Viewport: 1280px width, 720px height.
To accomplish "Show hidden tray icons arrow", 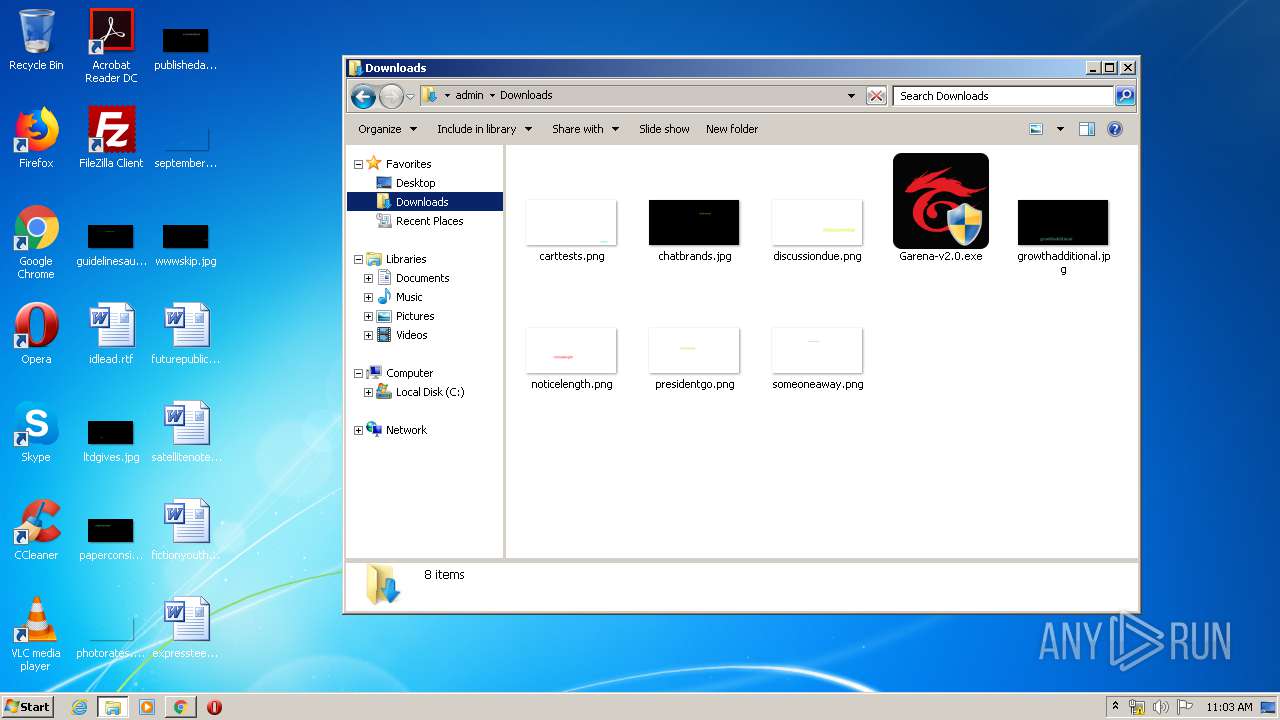I will point(1115,707).
